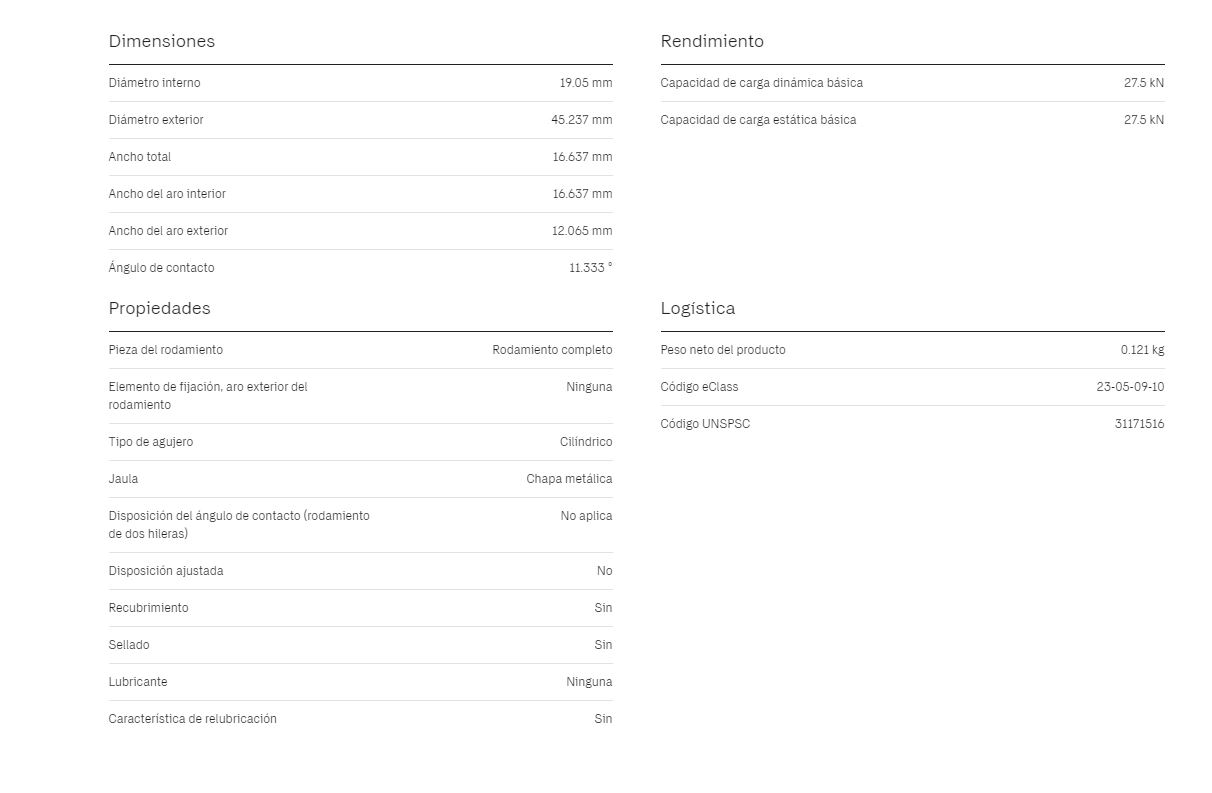Image resolution: width=1212 pixels, height=793 pixels.
Task: Select the Lubricante row label
Action: point(138,682)
